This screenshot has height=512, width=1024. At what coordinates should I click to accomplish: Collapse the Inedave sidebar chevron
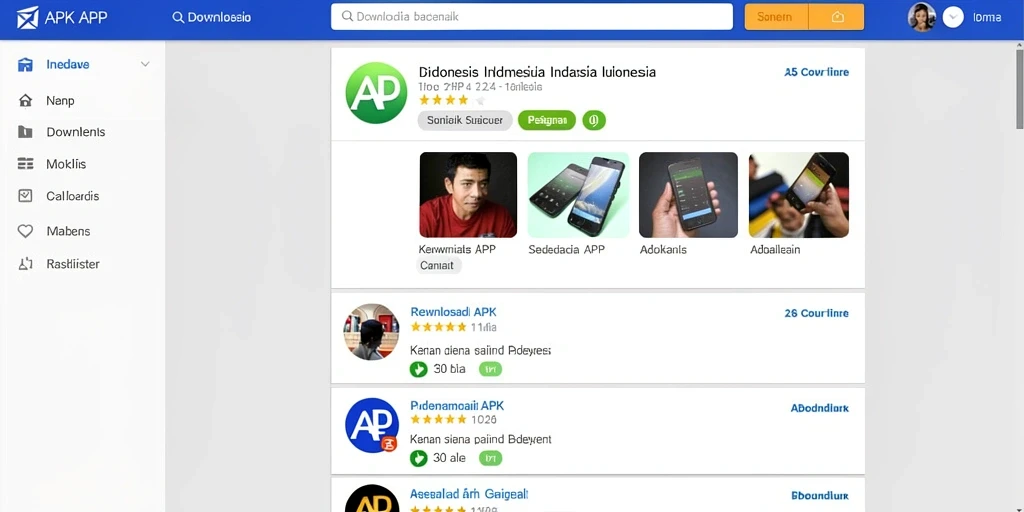[145, 64]
